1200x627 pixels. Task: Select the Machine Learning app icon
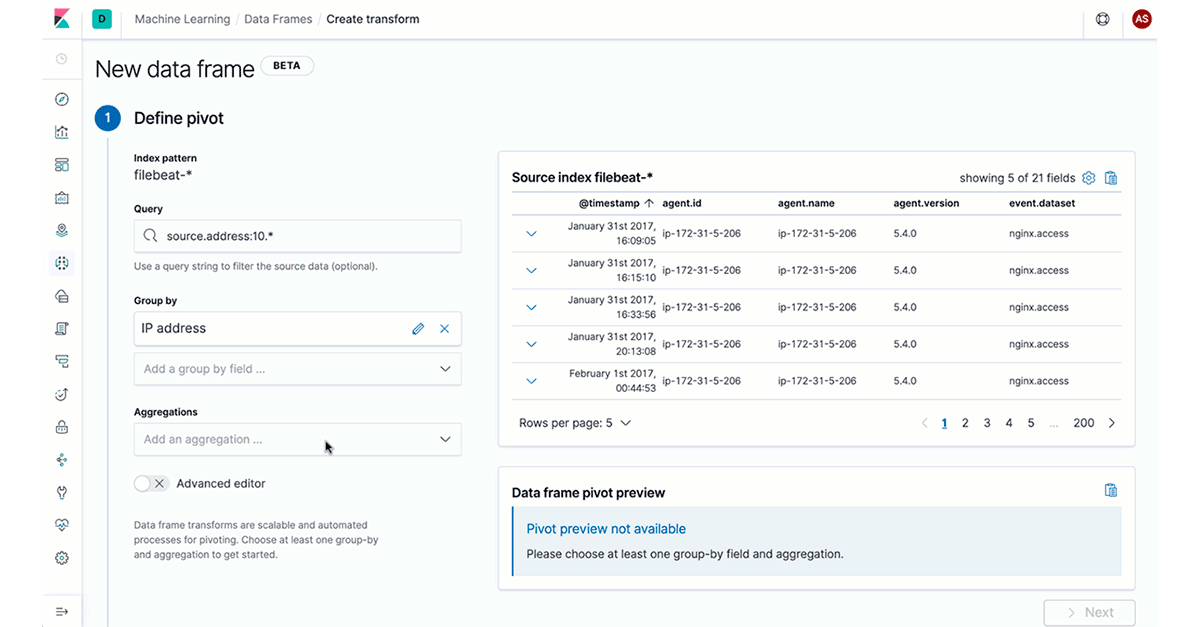point(61,262)
